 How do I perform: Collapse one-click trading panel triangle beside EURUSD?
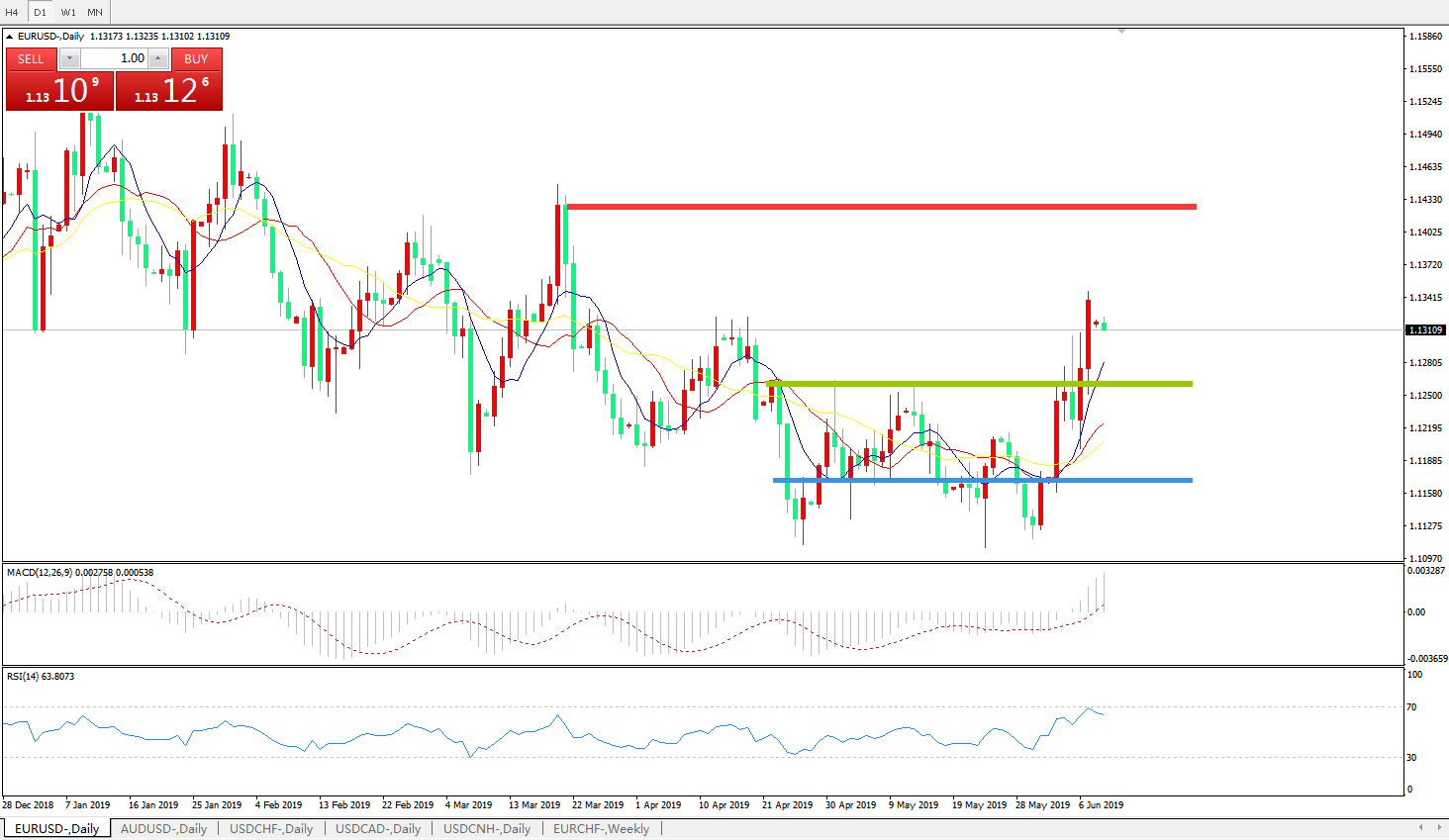[x=10, y=37]
